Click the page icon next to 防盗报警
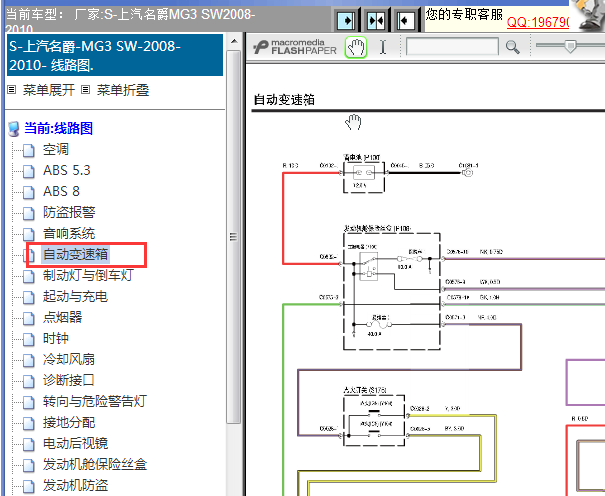 pyautogui.click(x=29, y=213)
